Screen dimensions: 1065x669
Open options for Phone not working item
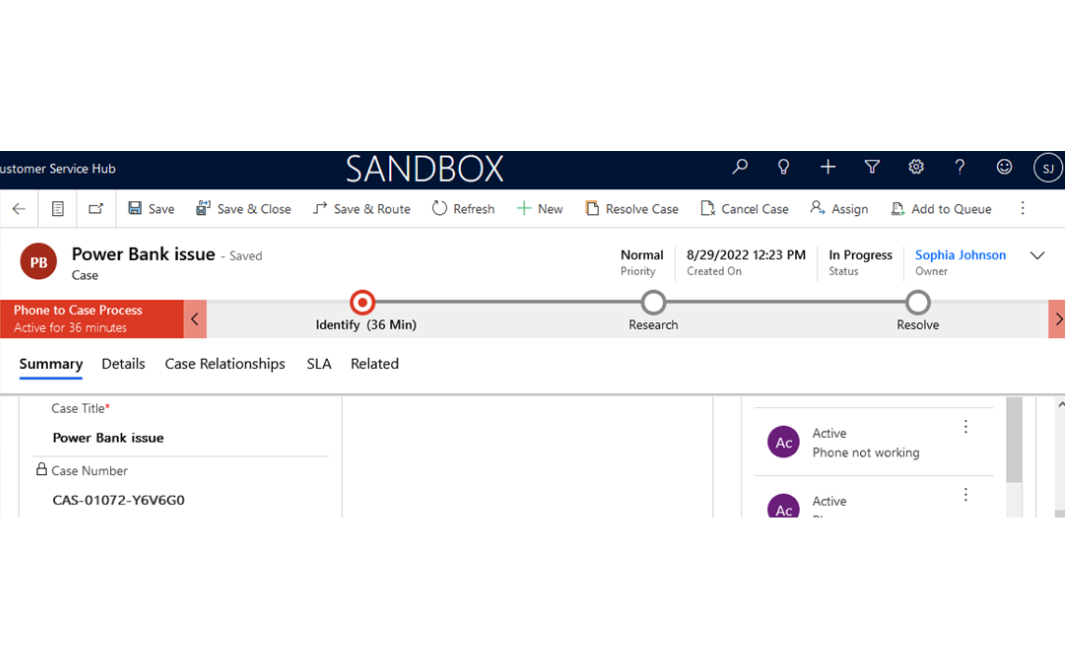966,427
